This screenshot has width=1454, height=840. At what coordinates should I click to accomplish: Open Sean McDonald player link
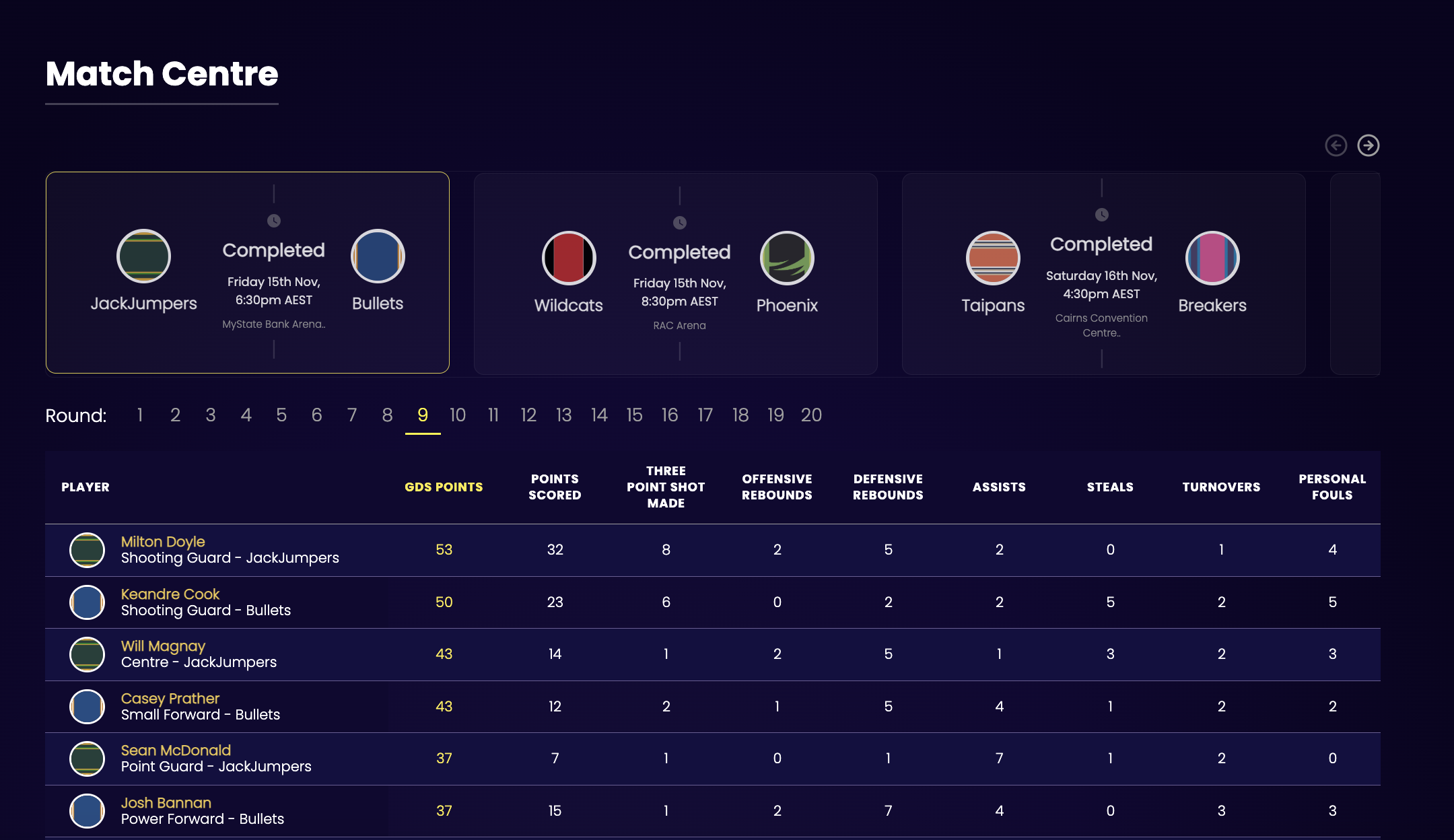click(x=176, y=750)
